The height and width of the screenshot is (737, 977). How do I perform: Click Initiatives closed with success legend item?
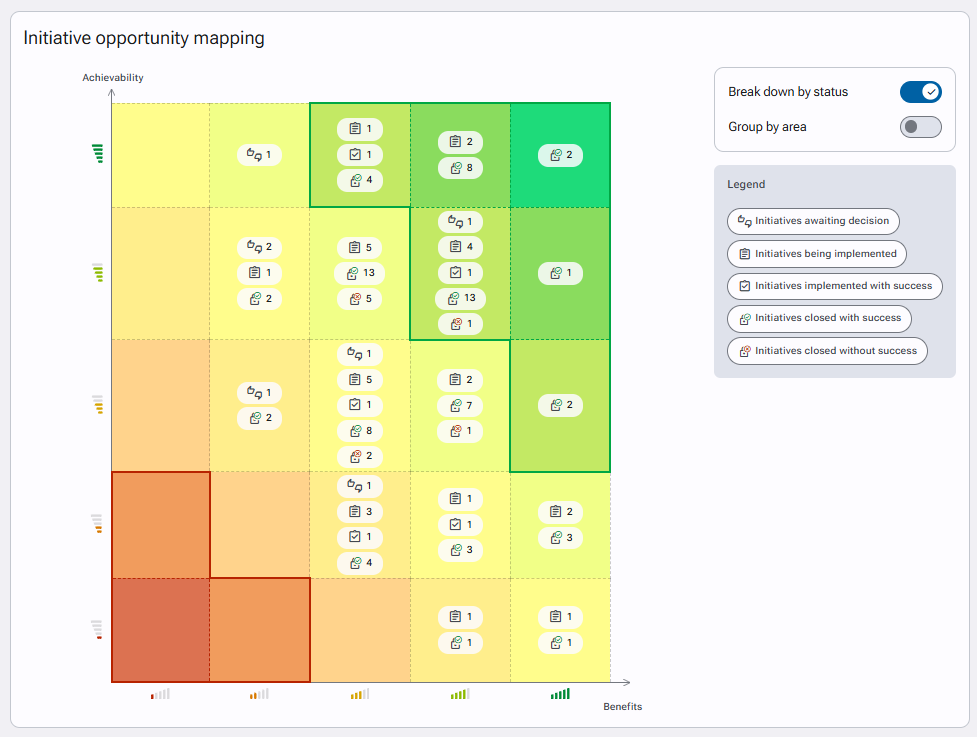(819, 318)
